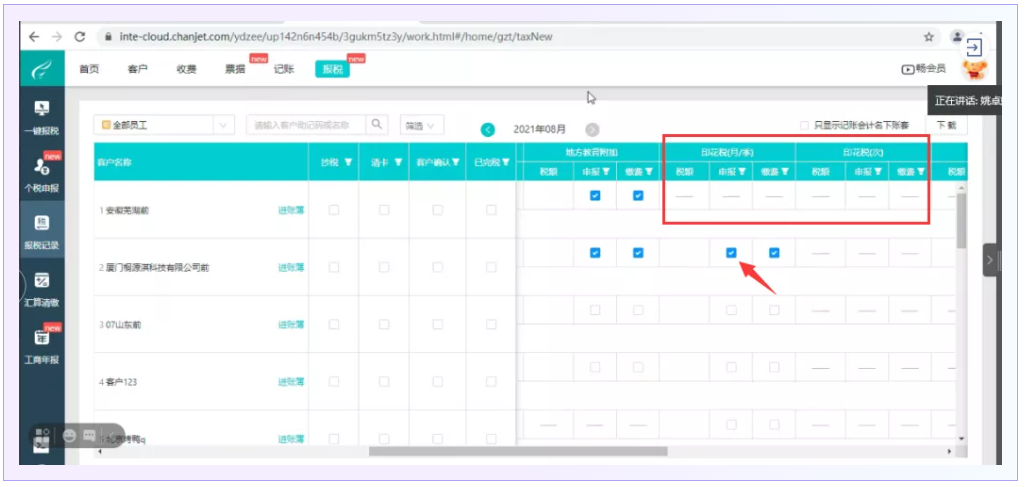Reload the page in browser

click(x=80, y=36)
